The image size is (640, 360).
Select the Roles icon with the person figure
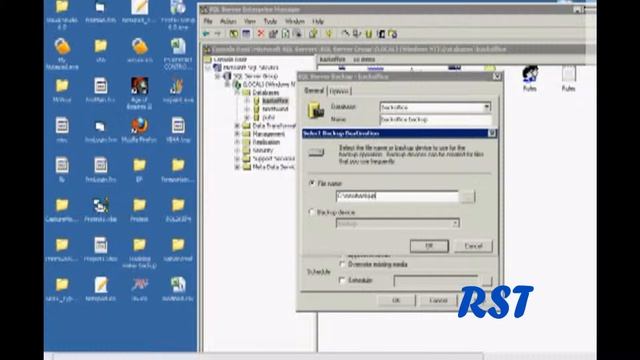(x=530, y=79)
